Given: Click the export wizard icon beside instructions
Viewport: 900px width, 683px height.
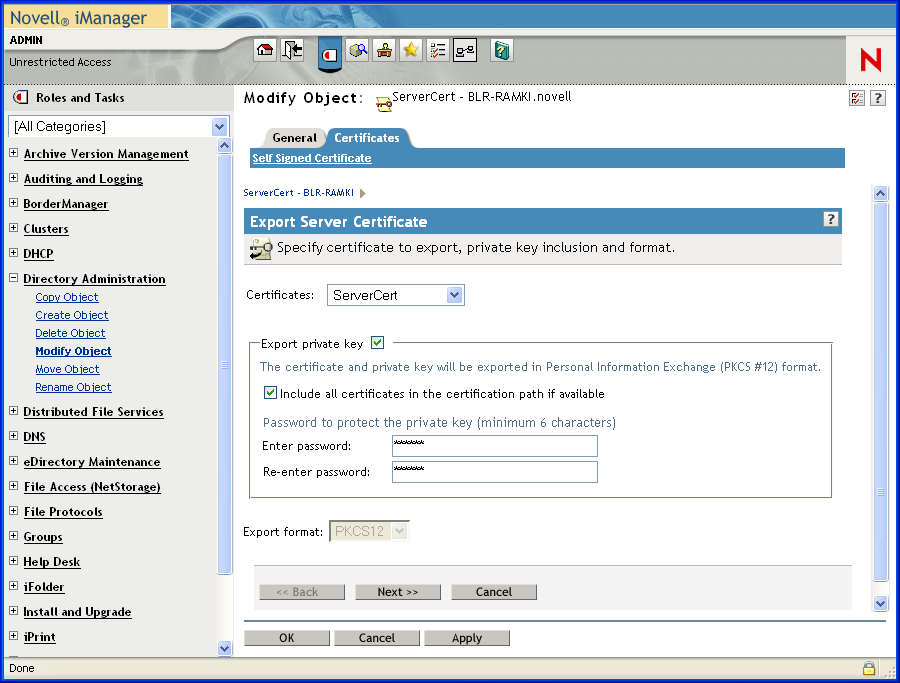Looking at the screenshot, I should click(261, 249).
